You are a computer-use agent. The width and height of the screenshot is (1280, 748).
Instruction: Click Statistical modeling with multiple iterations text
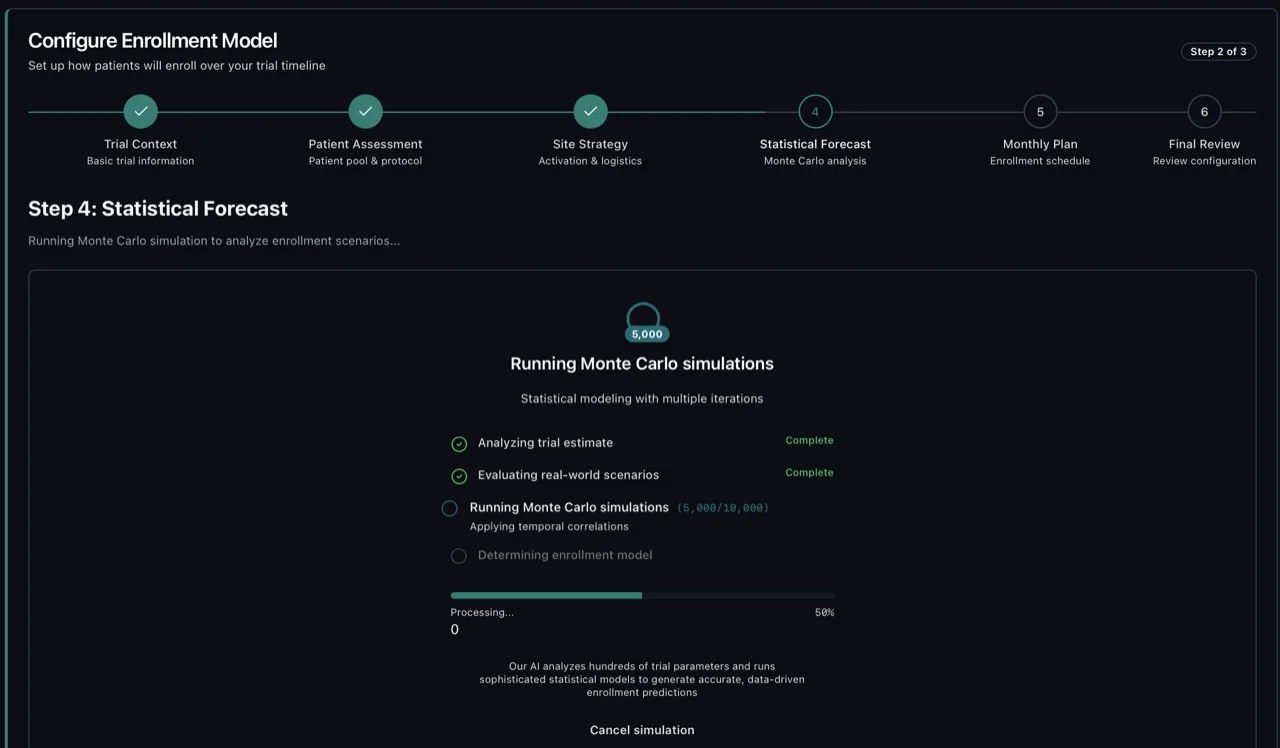click(642, 399)
